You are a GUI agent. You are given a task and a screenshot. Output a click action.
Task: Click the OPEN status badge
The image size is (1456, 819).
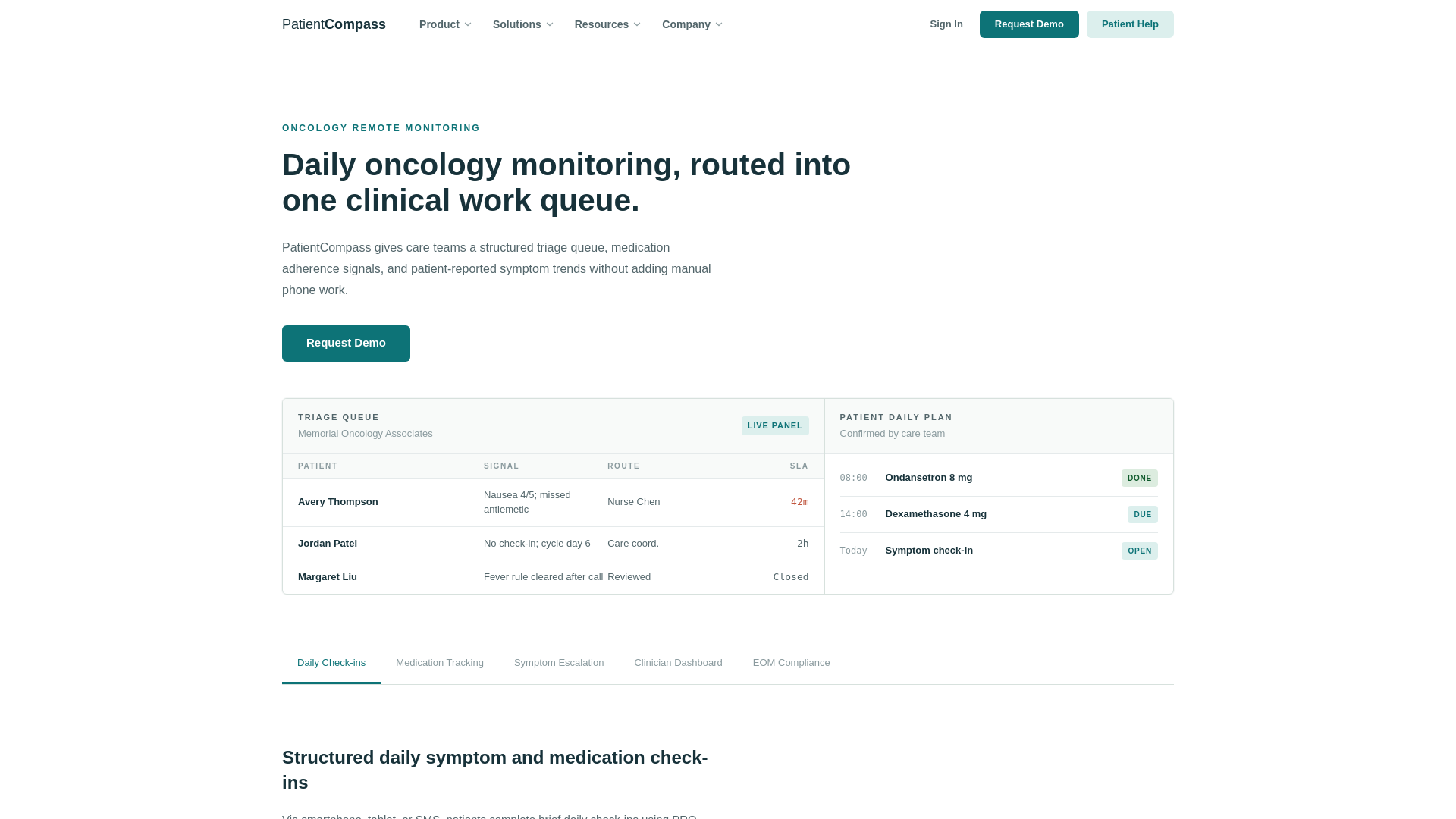(1140, 551)
